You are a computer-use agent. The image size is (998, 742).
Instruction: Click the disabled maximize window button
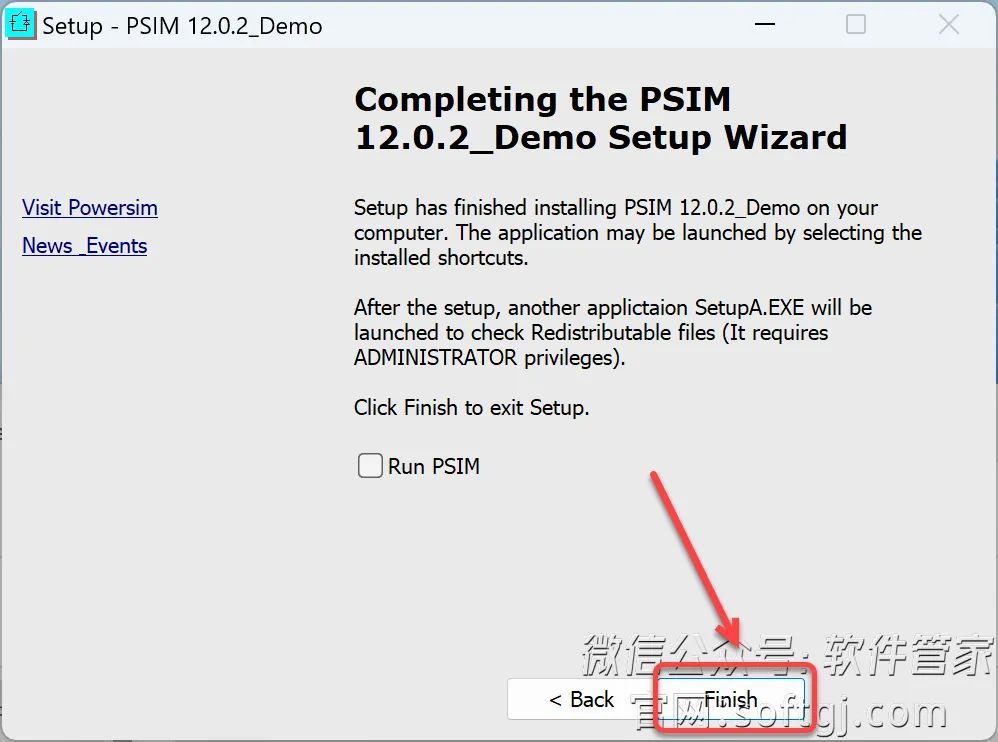[856, 25]
